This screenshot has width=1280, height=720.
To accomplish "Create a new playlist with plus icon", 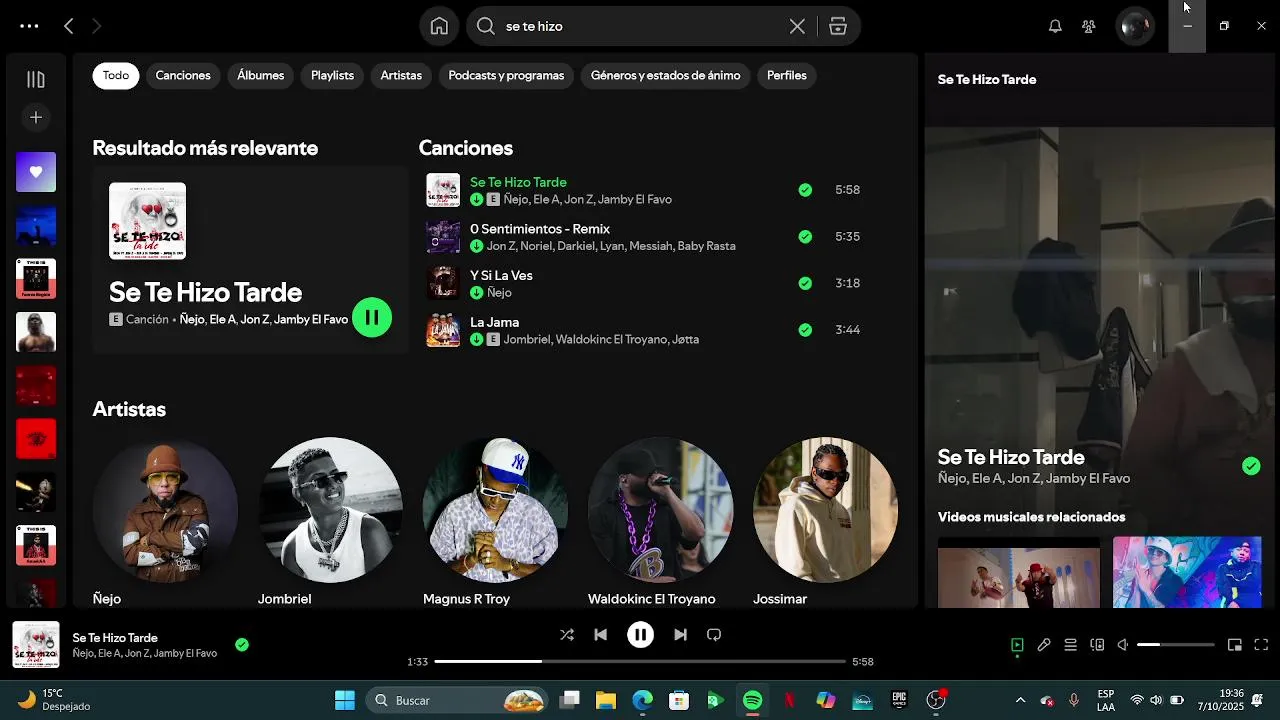I will (36, 118).
